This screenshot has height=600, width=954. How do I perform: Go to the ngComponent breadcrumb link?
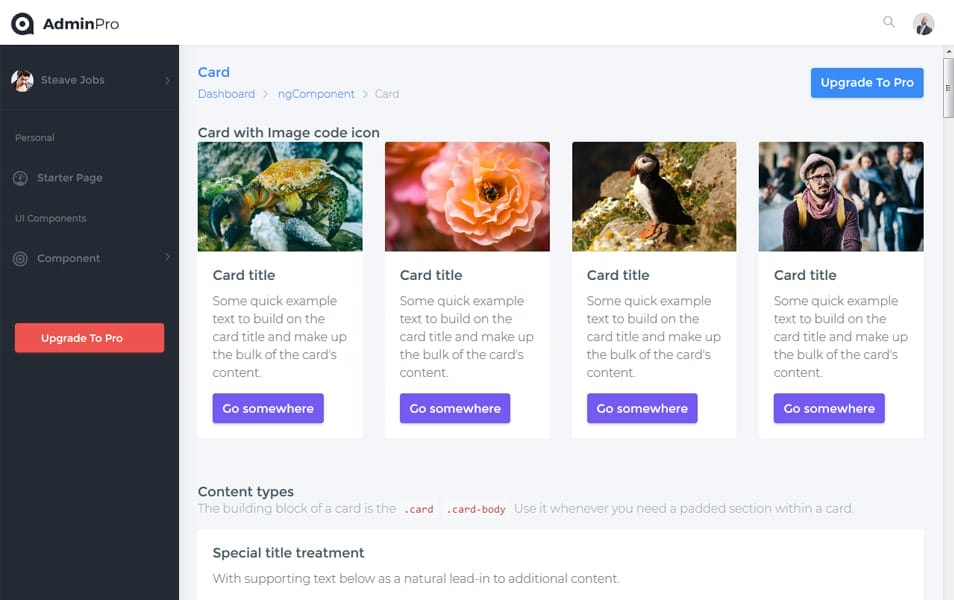tap(316, 94)
